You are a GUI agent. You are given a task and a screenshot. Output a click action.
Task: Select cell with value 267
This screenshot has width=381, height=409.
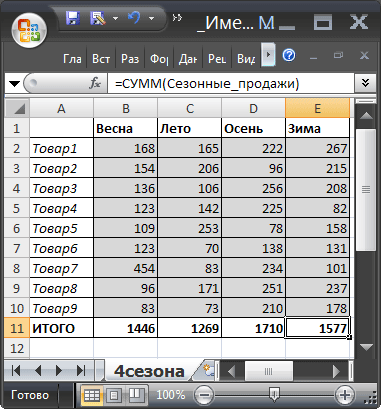point(318,148)
